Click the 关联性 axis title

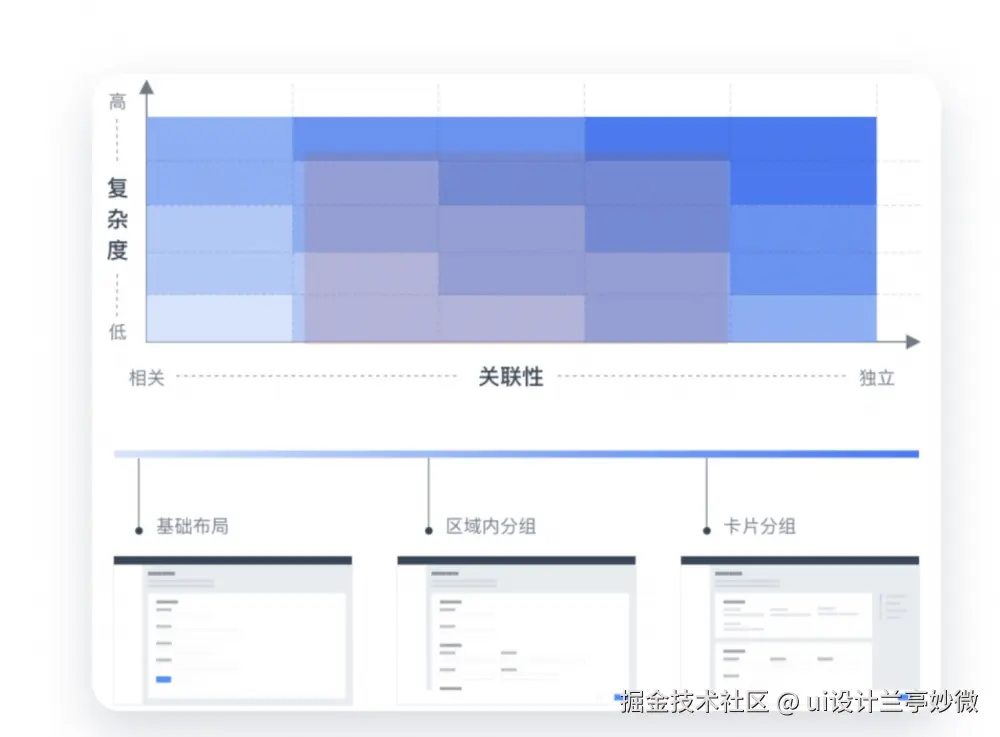(511, 377)
